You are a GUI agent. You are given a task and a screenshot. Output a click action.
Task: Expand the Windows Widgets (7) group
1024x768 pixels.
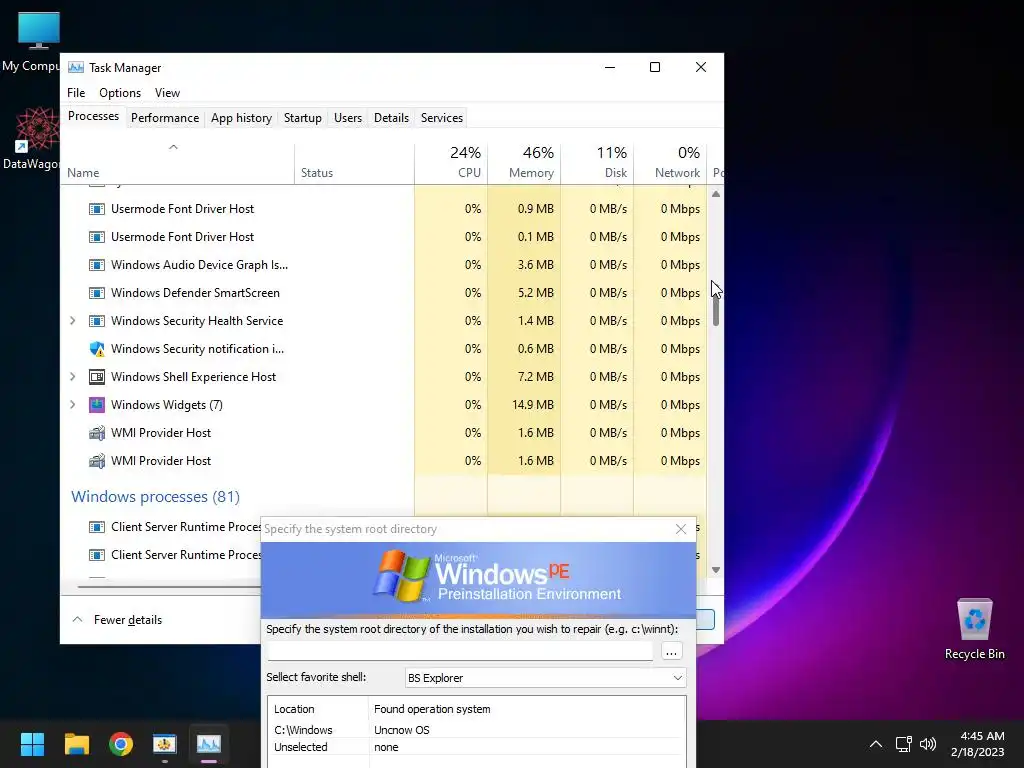[72, 405]
